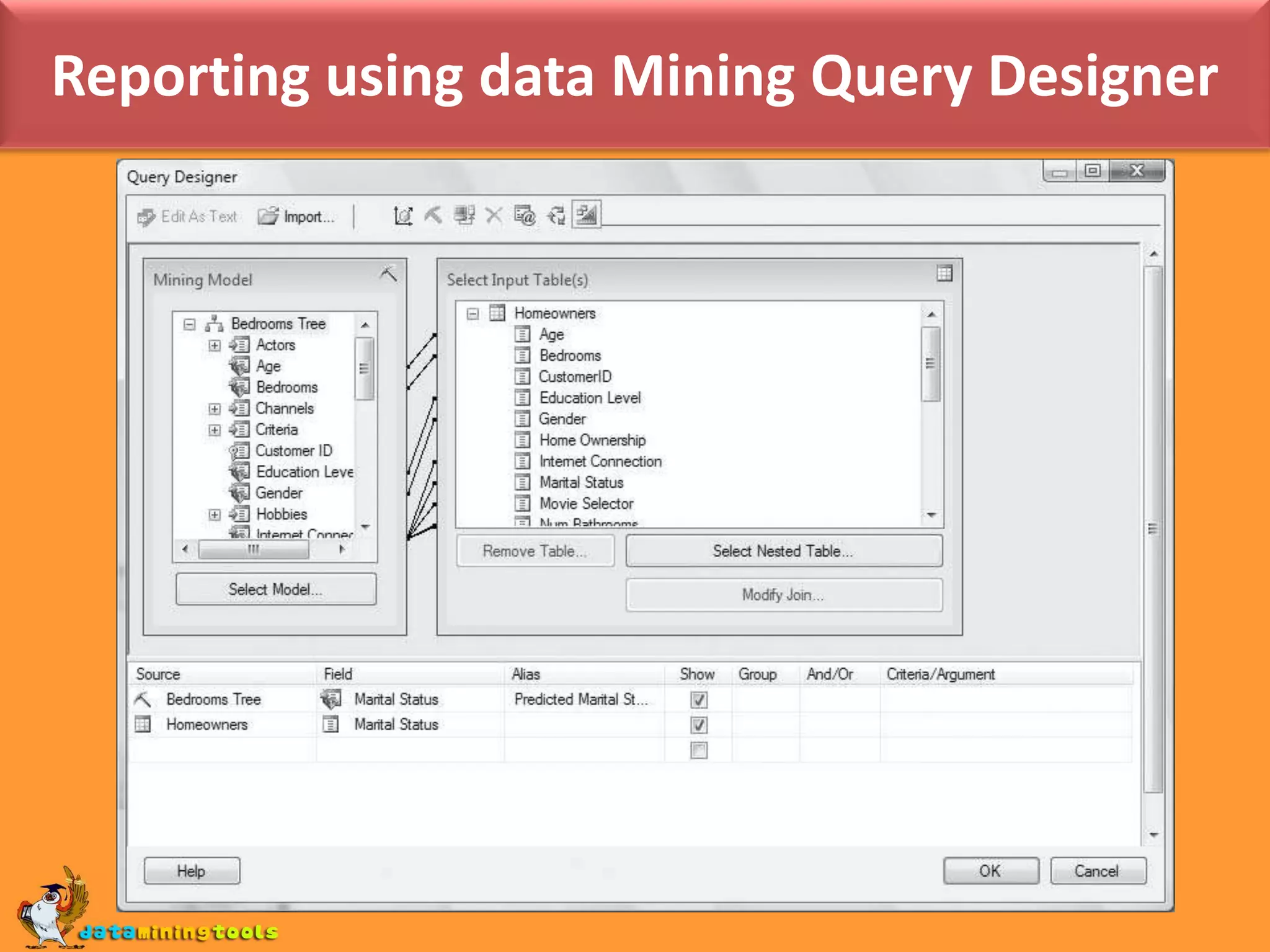This screenshot has height=952, width=1270.
Task: Click the mining pickaxe toolbar icon
Action: pos(432,215)
